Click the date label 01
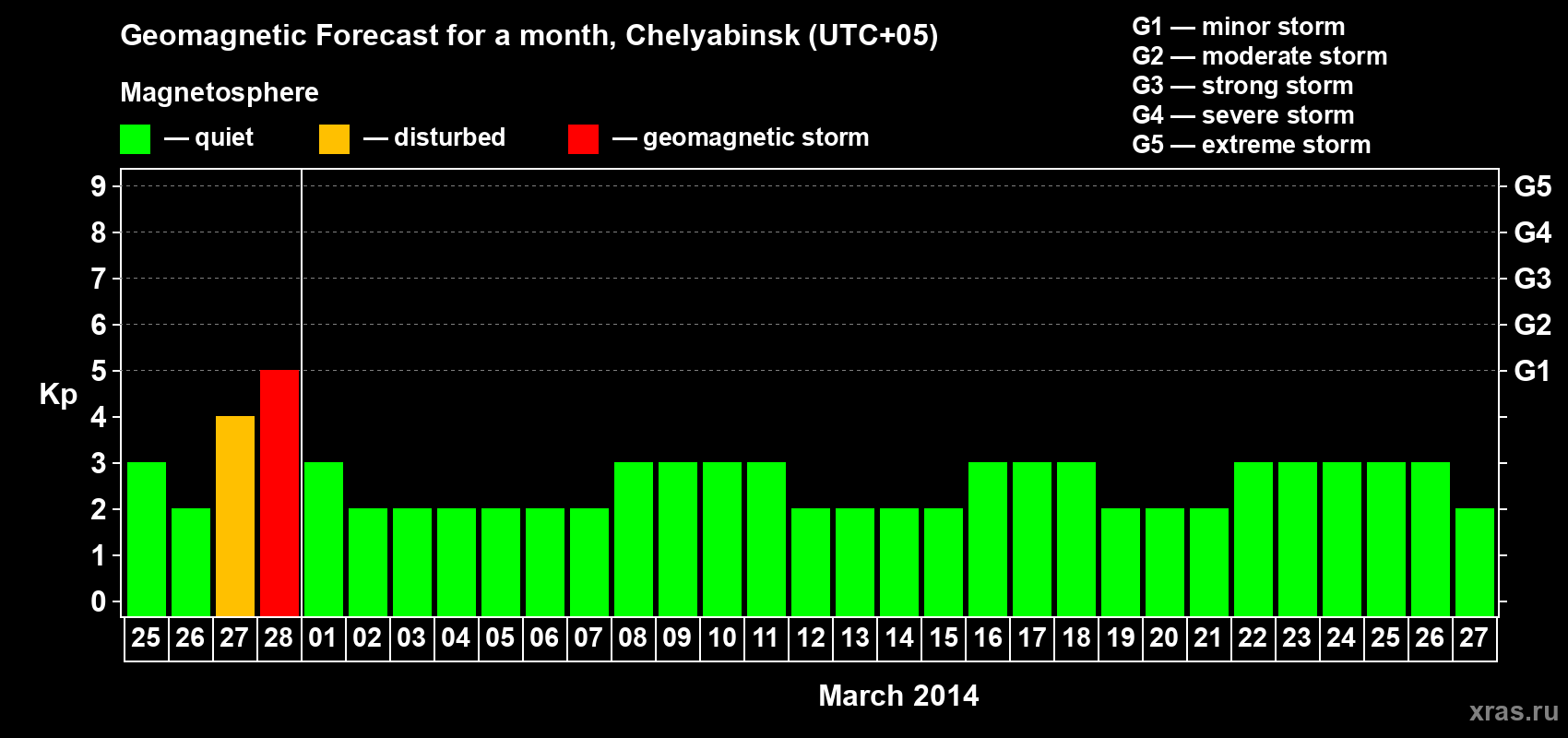The image size is (1568, 738). (x=323, y=638)
